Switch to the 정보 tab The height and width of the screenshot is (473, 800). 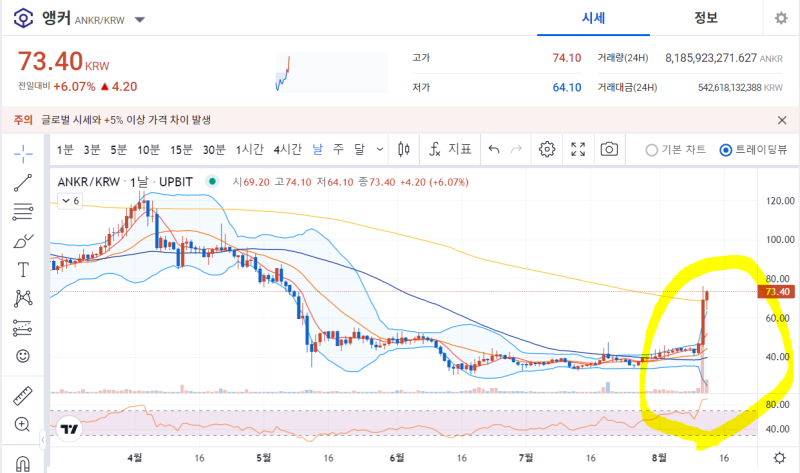click(706, 18)
